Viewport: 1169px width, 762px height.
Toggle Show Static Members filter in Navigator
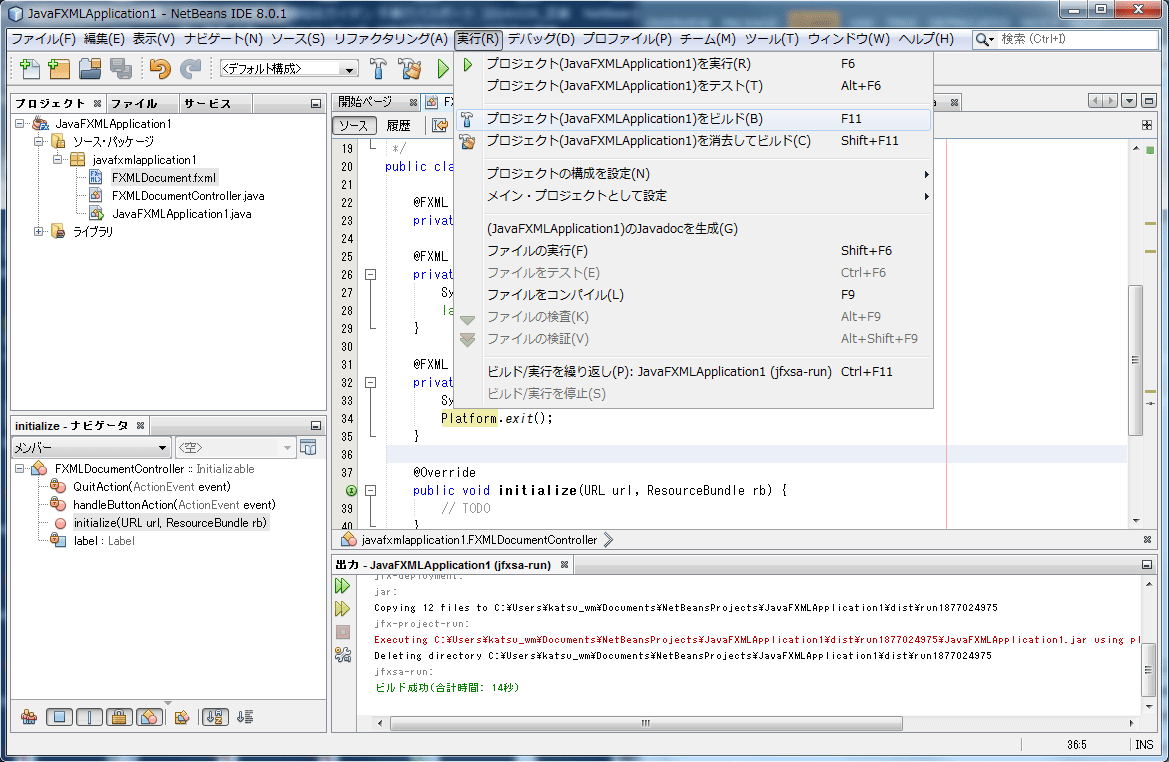coord(89,717)
